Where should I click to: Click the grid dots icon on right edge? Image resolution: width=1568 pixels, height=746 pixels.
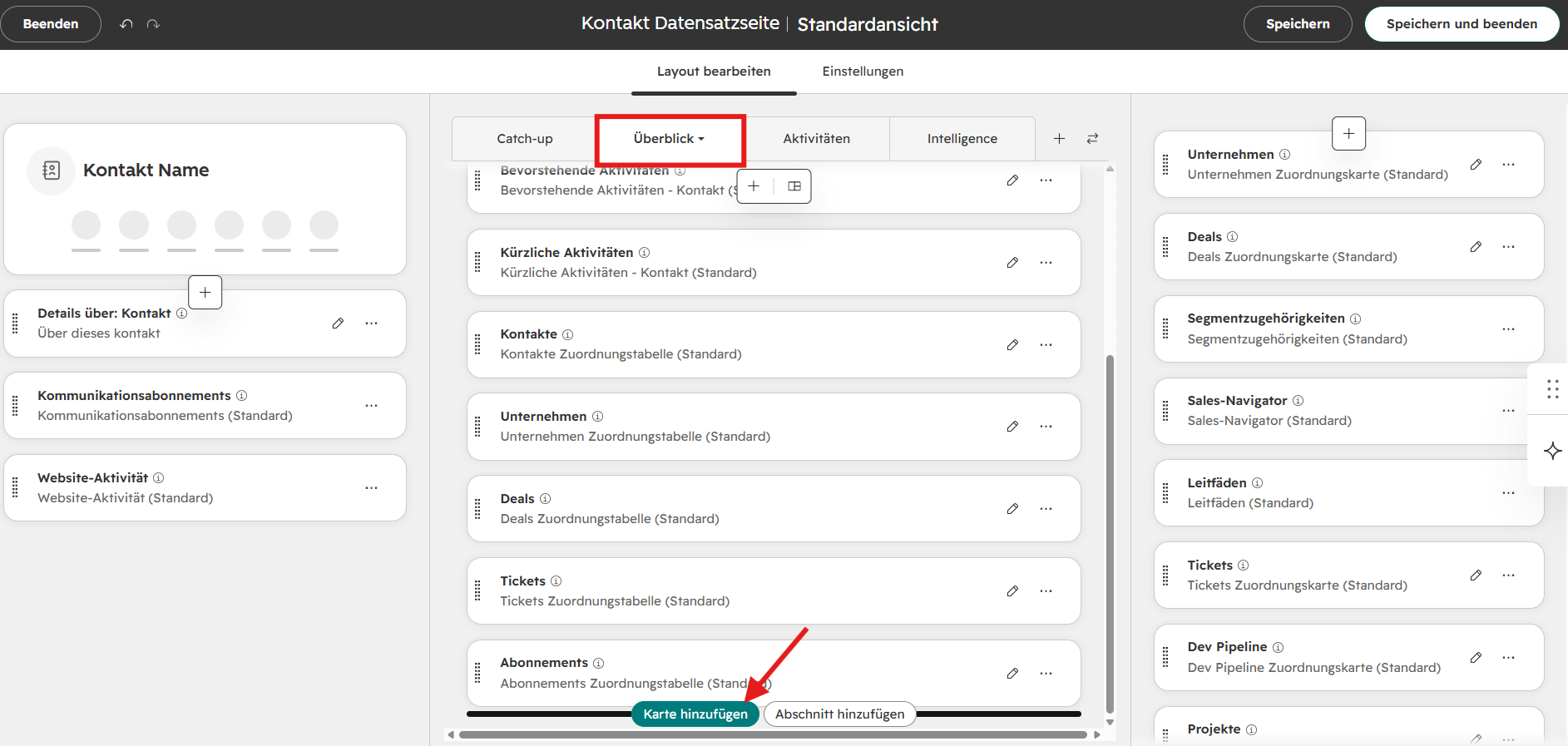tap(1552, 388)
